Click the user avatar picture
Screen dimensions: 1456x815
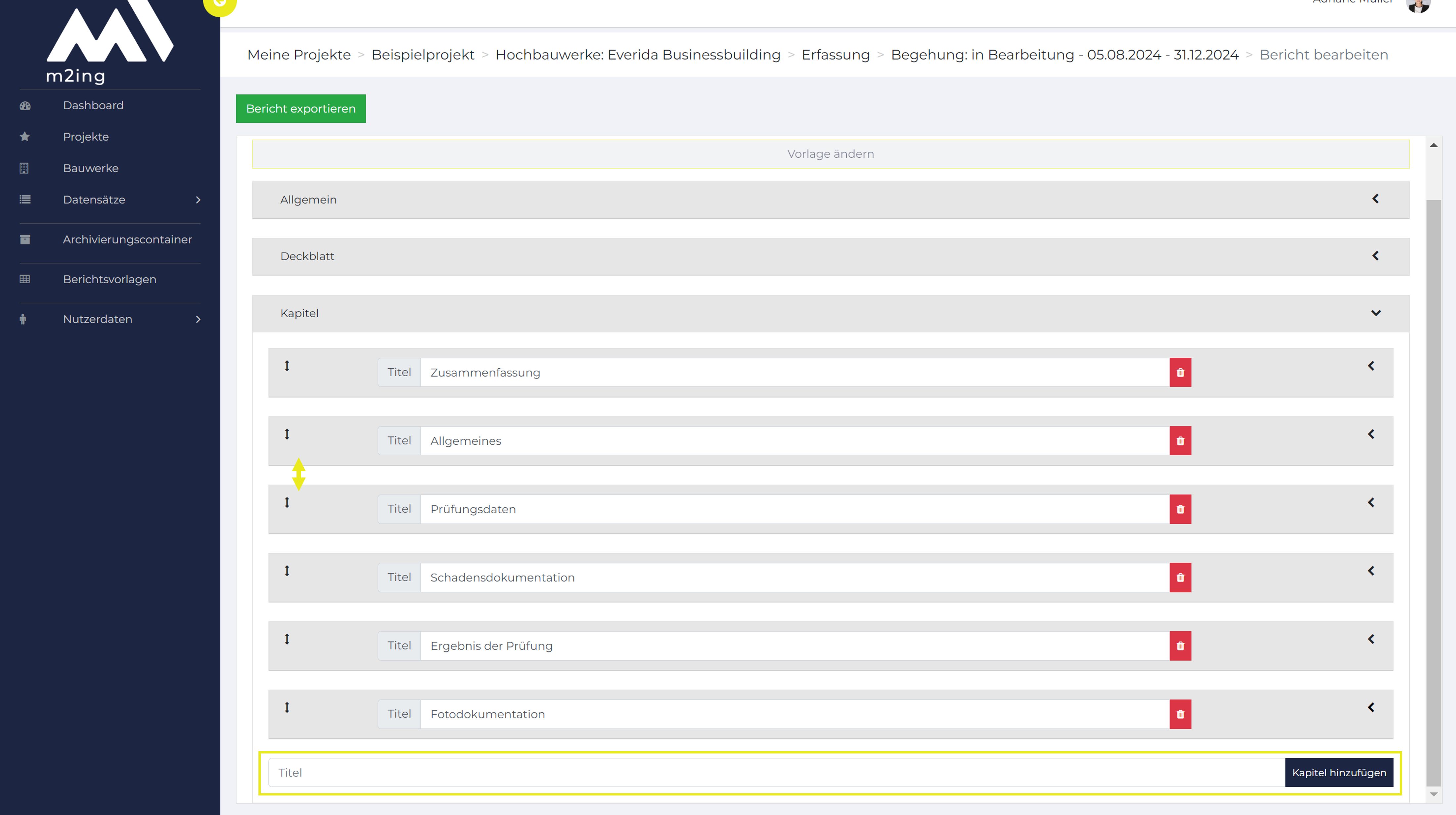click(1418, 6)
